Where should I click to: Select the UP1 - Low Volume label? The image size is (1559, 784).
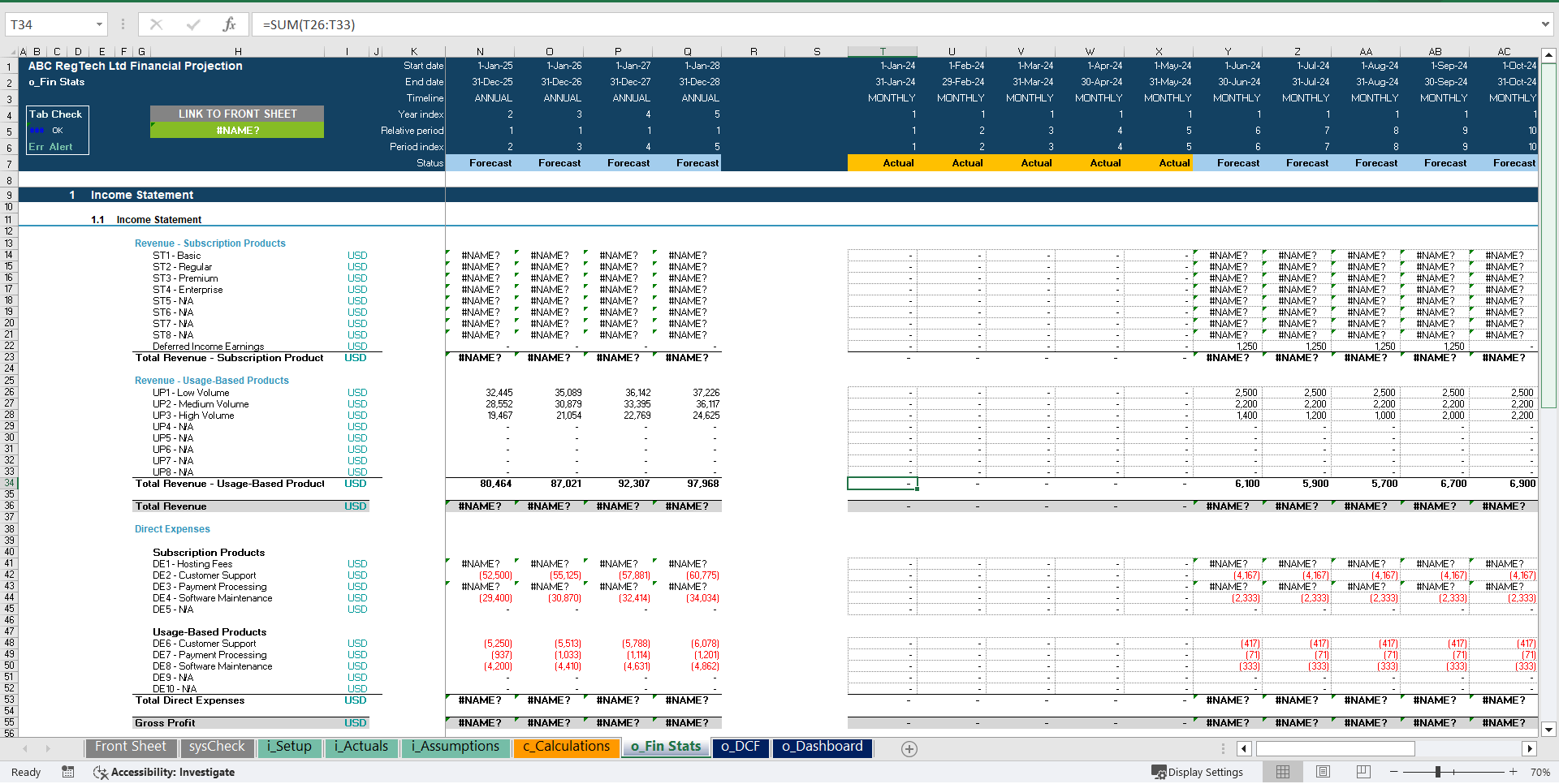tap(191, 393)
